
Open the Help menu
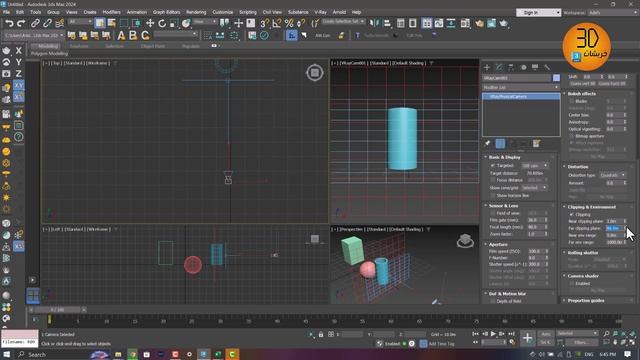pyautogui.click(x=356, y=12)
